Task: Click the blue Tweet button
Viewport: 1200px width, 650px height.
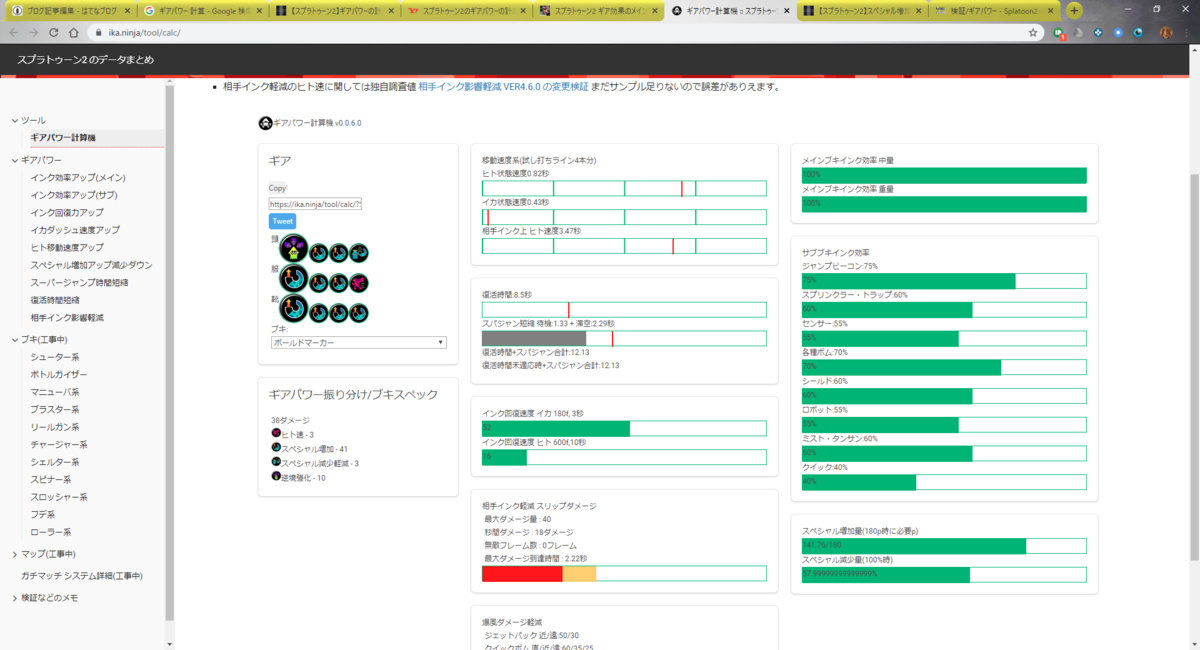Action: 282,222
